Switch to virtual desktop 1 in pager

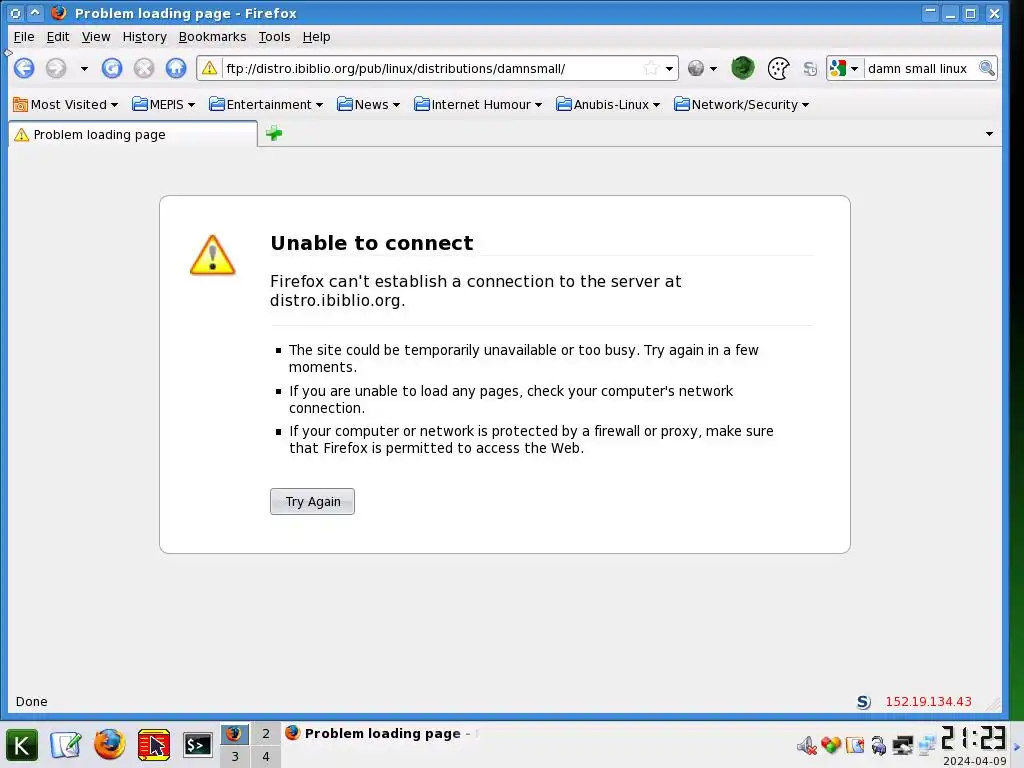(234, 734)
